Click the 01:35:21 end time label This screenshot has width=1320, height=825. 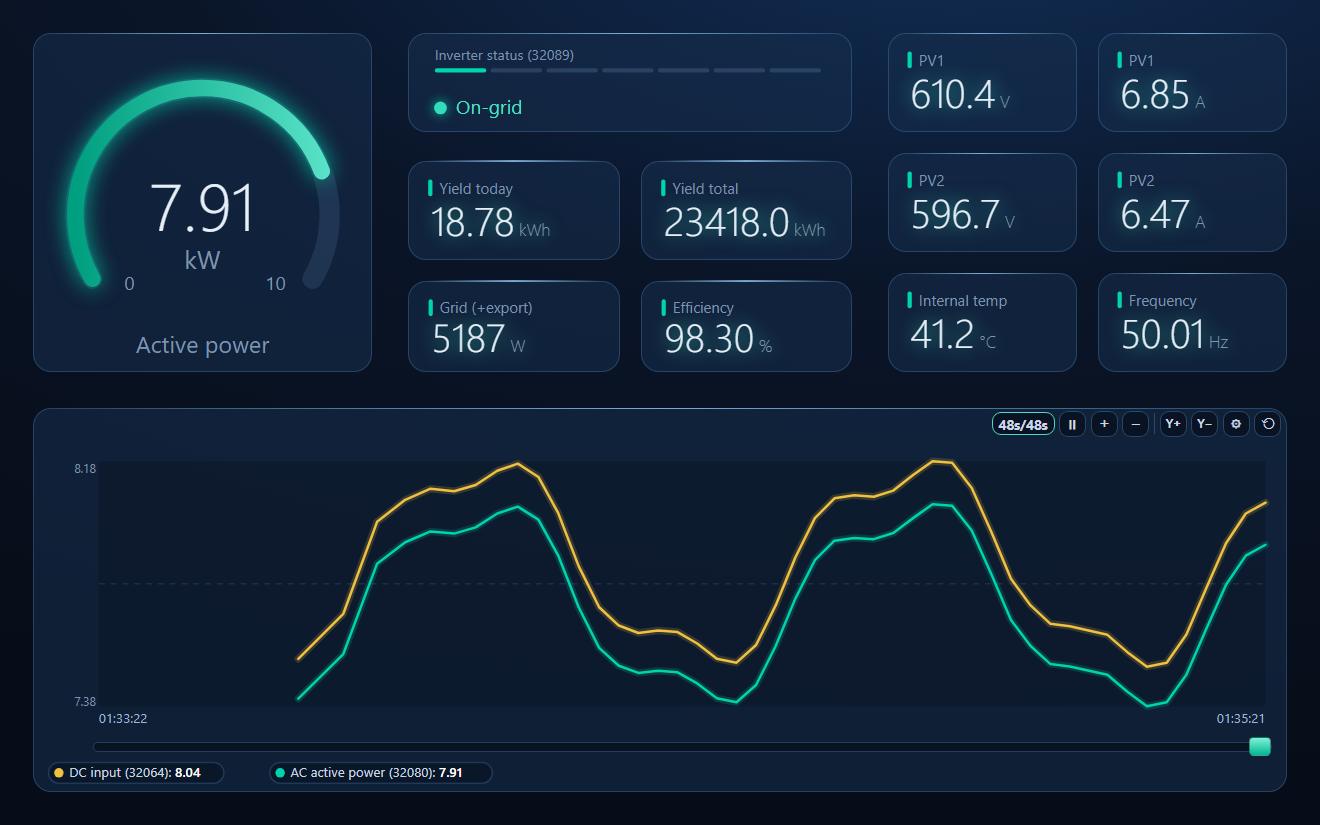tap(1241, 718)
